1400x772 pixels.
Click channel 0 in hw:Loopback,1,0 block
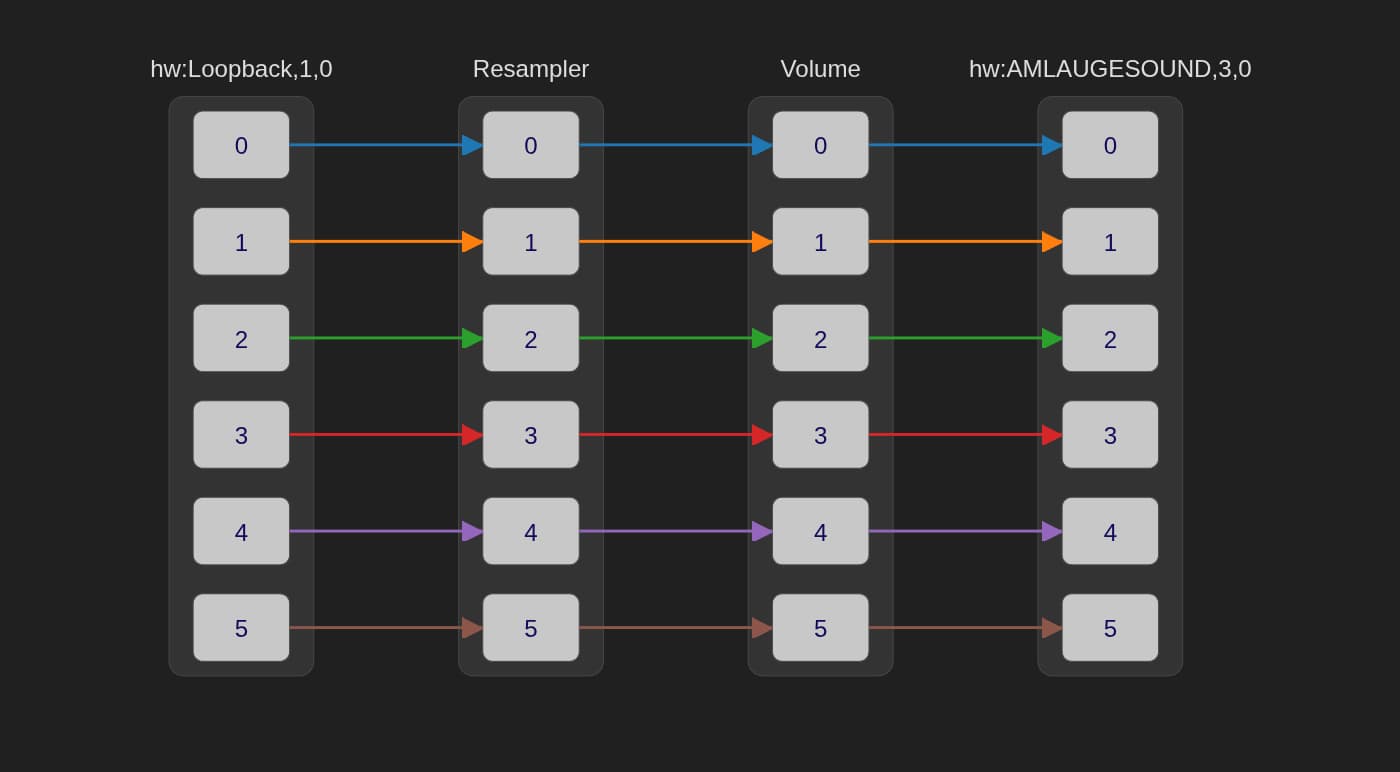coord(241,145)
